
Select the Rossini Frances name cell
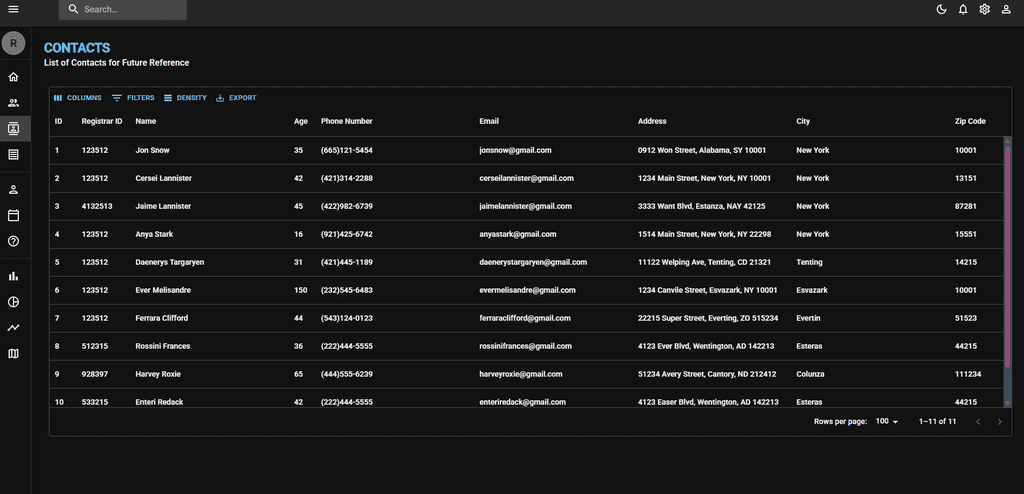click(x=163, y=346)
